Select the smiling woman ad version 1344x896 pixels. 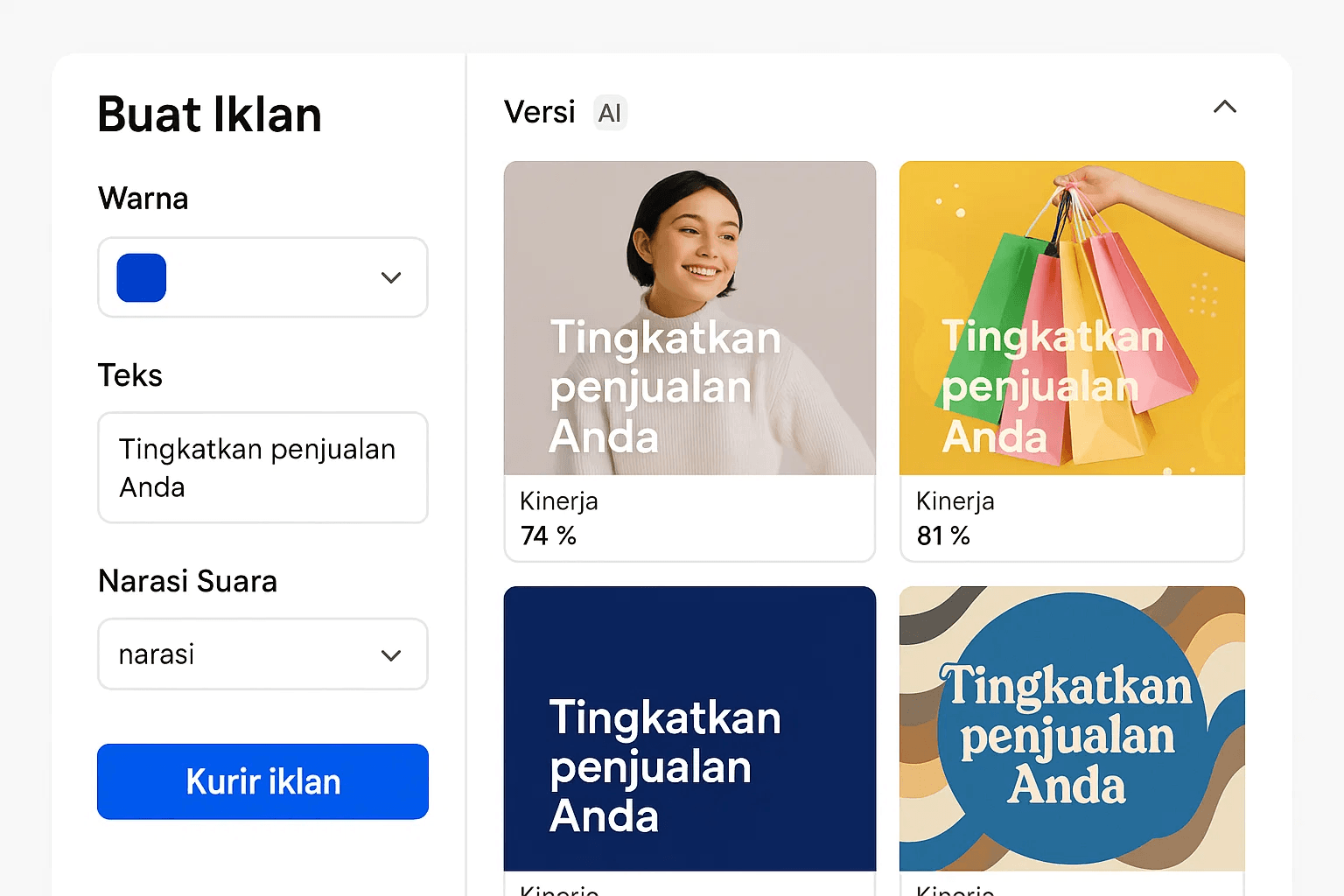click(x=689, y=318)
